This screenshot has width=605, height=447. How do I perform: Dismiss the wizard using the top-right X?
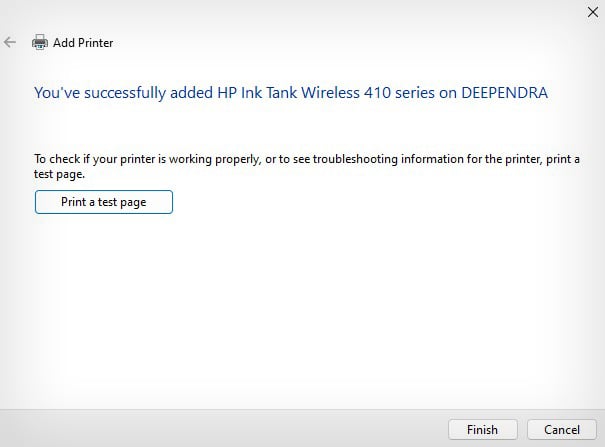593,12
